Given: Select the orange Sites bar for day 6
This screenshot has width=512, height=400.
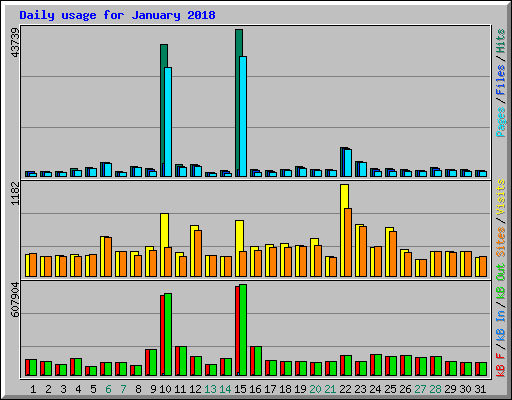Looking at the screenshot, I should (x=108, y=257).
